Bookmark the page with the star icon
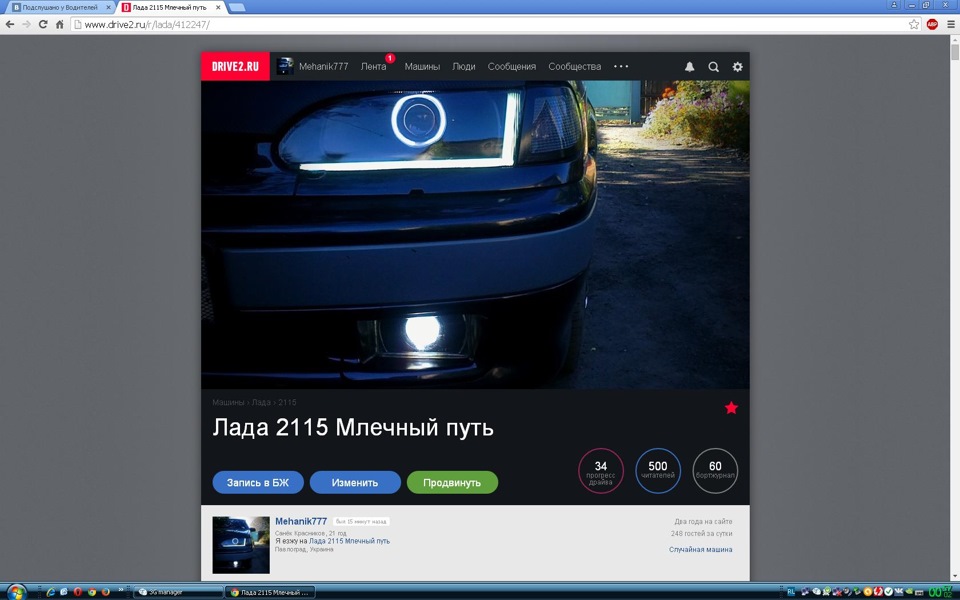960x600 pixels. point(914,24)
